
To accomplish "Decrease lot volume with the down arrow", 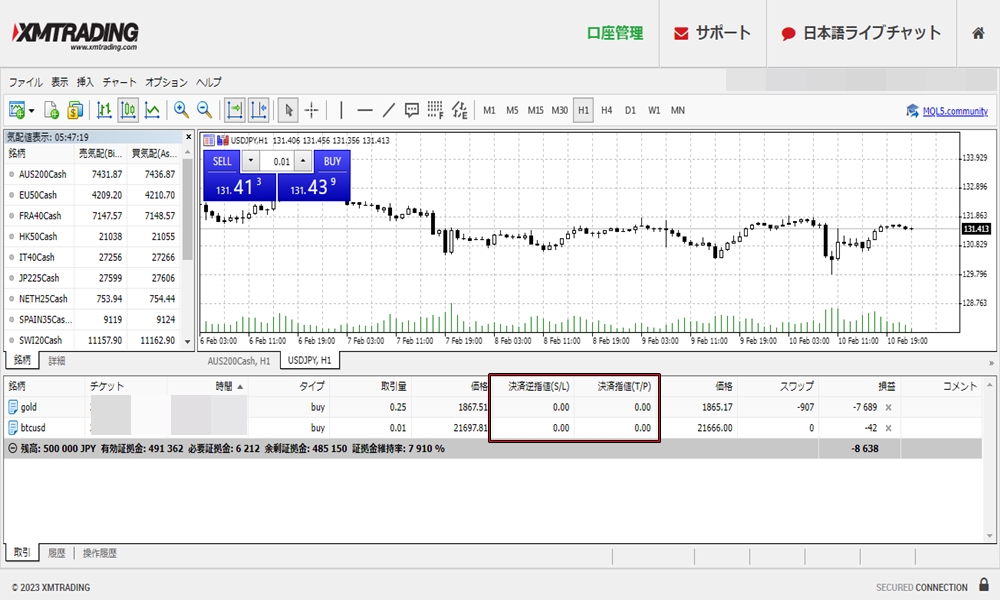I will click(x=250, y=161).
